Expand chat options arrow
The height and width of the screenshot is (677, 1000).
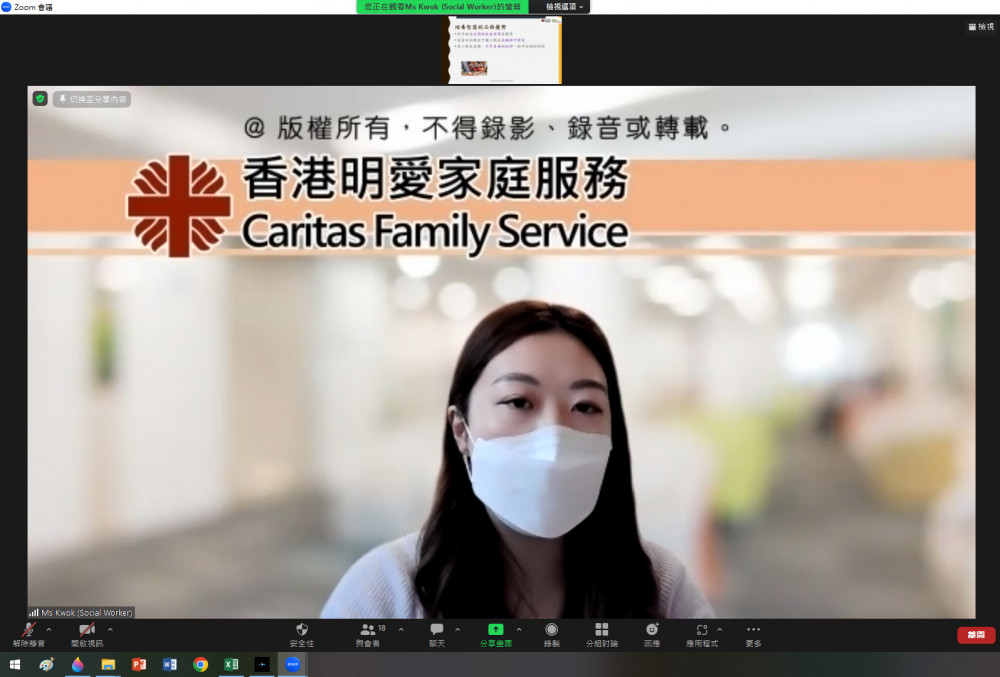457,629
